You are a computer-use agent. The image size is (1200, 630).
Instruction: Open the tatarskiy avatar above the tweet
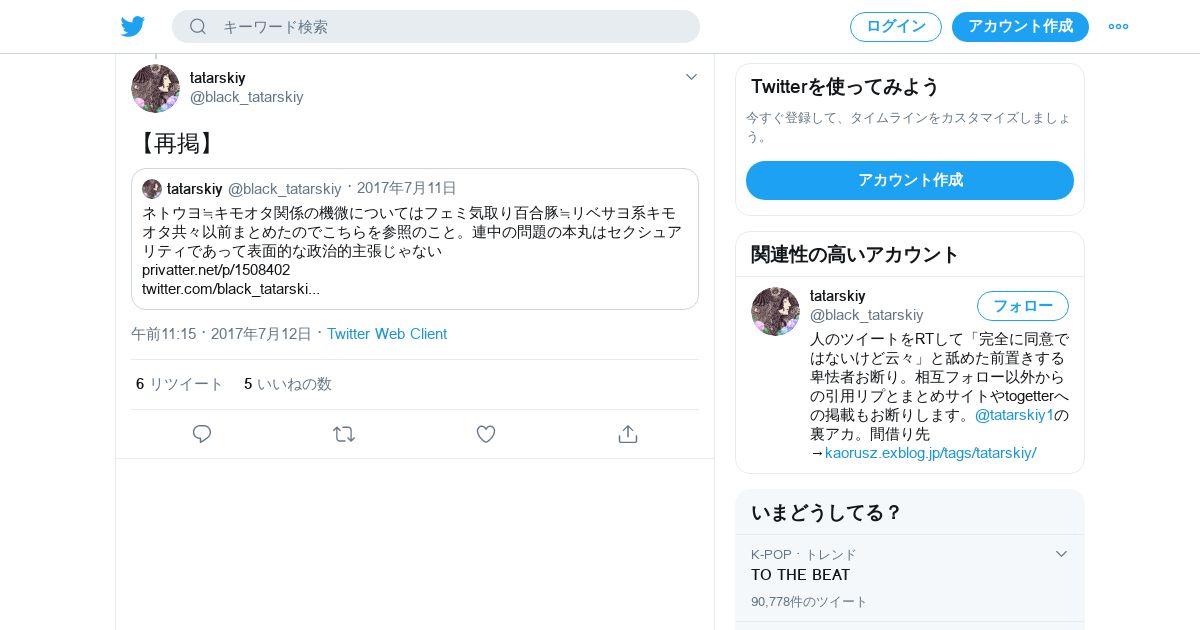click(155, 88)
